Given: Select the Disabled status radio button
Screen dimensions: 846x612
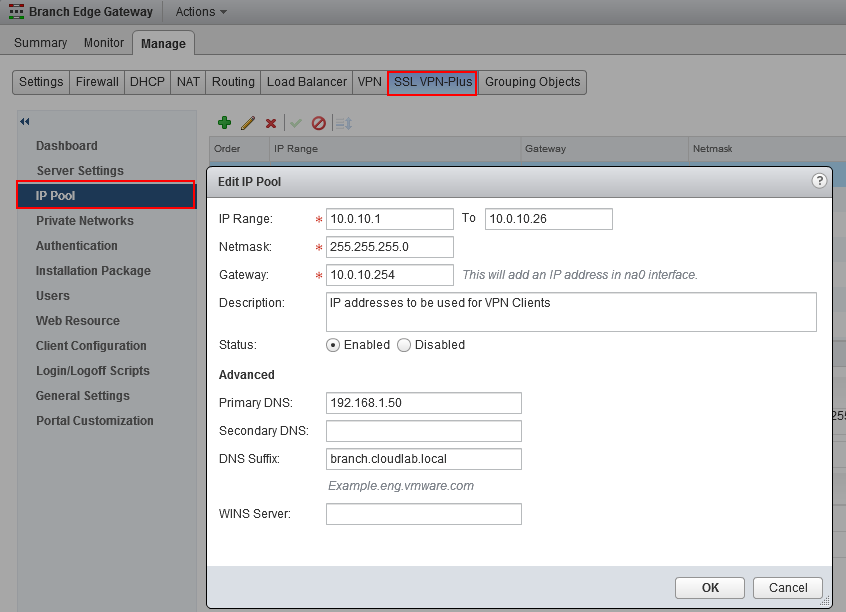Looking at the screenshot, I should (404, 345).
